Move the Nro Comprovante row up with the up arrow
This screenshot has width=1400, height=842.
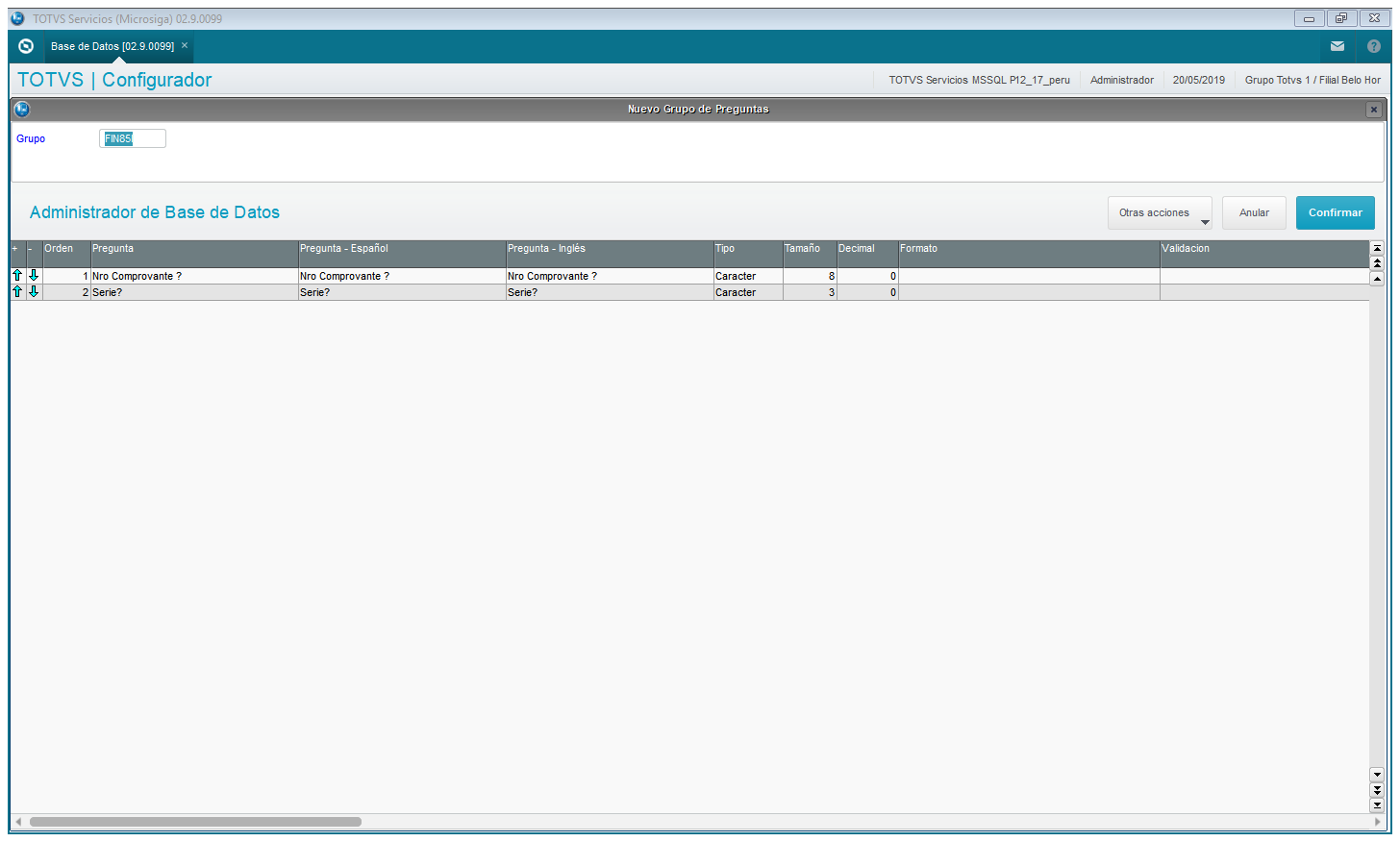click(17, 275)
